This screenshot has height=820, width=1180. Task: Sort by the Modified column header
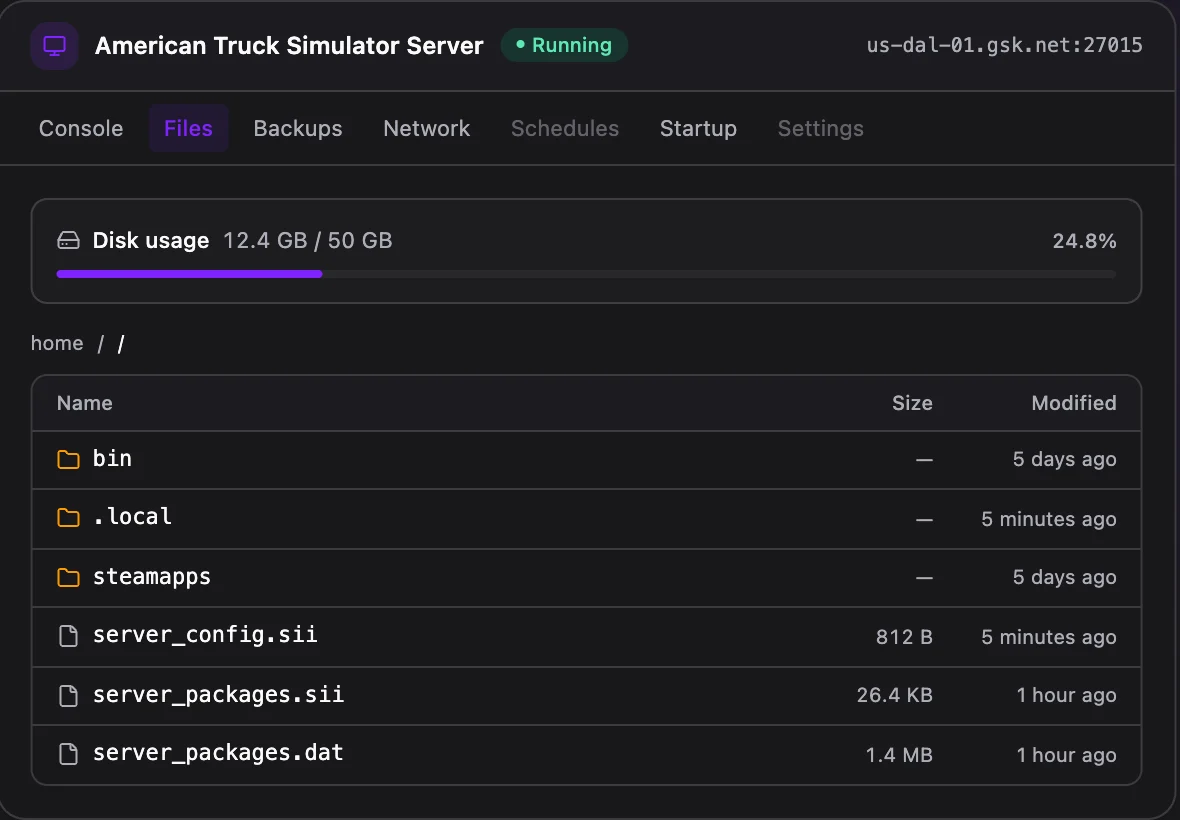1074,403
